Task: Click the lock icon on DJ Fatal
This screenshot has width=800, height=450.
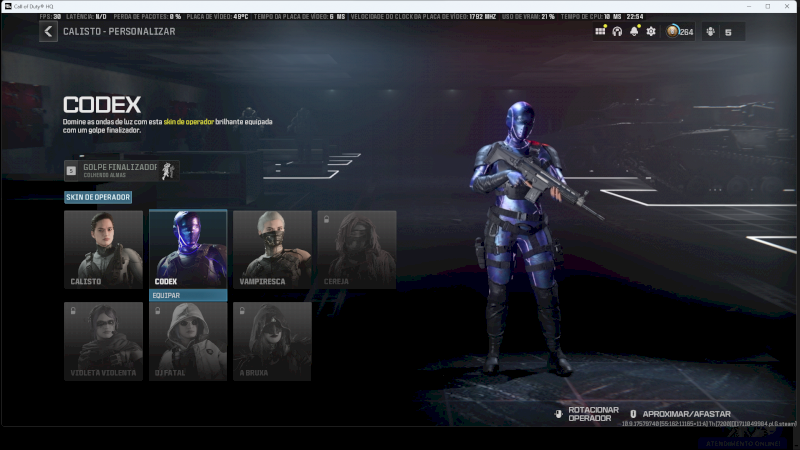Action: [158, 311]
